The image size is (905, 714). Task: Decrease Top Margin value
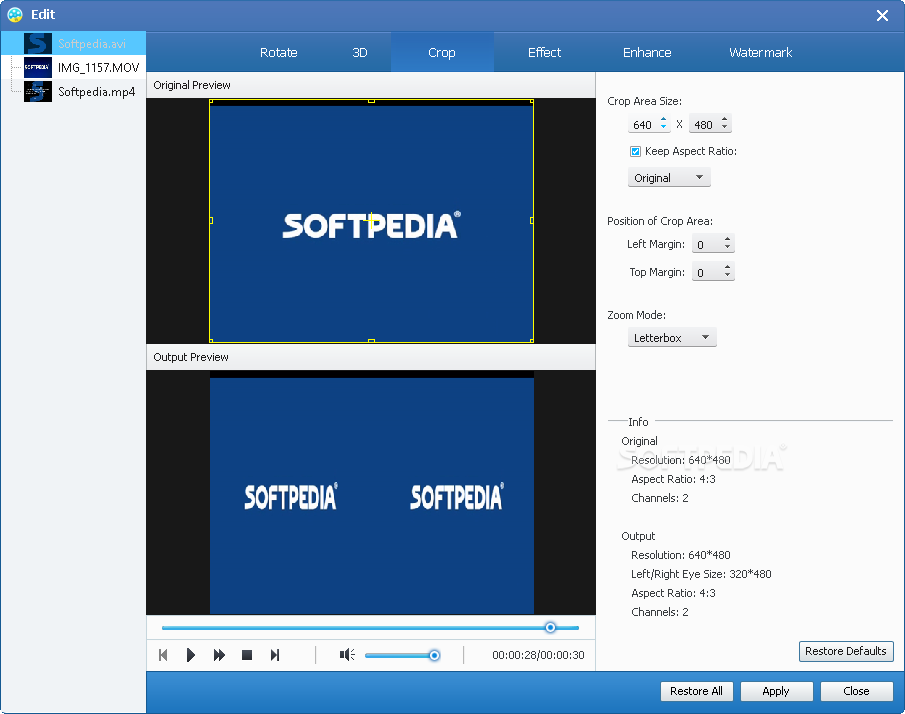click(728, 275)
